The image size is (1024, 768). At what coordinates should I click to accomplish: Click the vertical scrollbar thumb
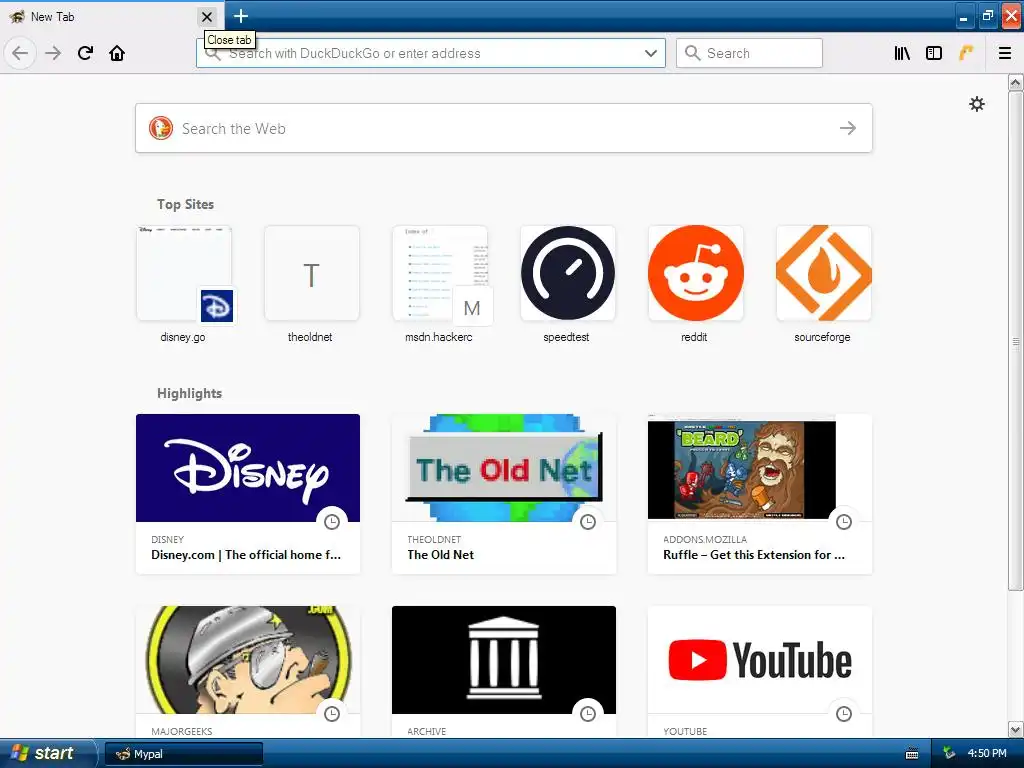(1016, 340)
